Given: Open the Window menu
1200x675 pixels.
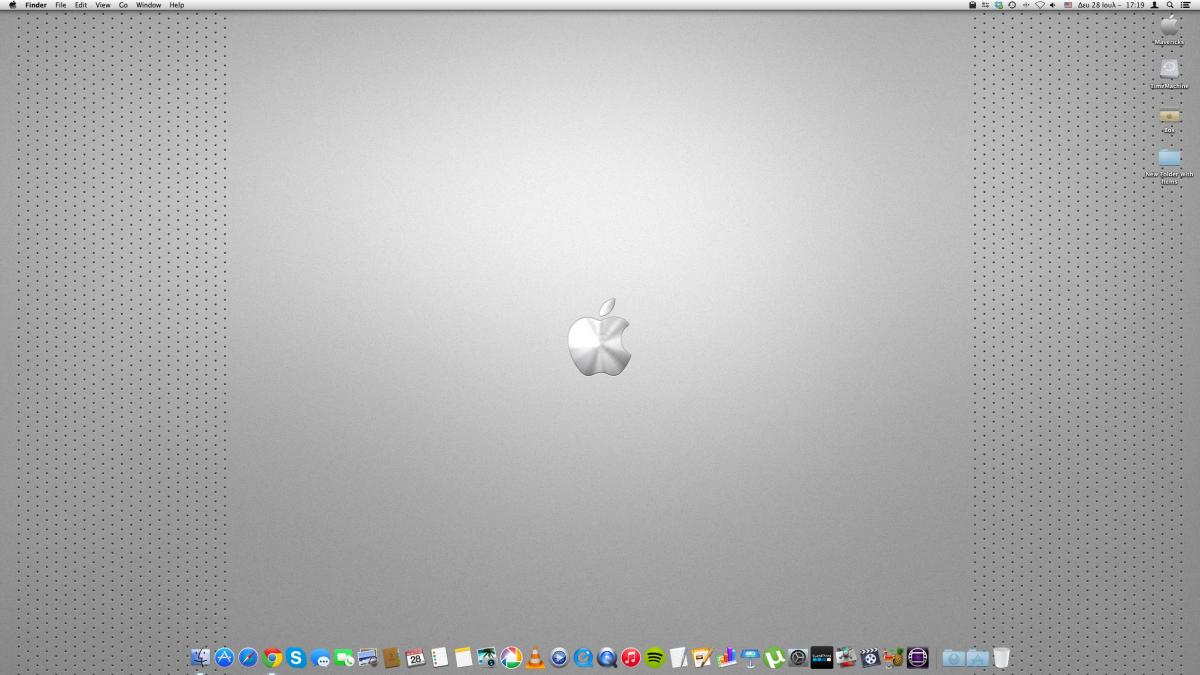Looking at the screenshot, I should pos(148,5).
